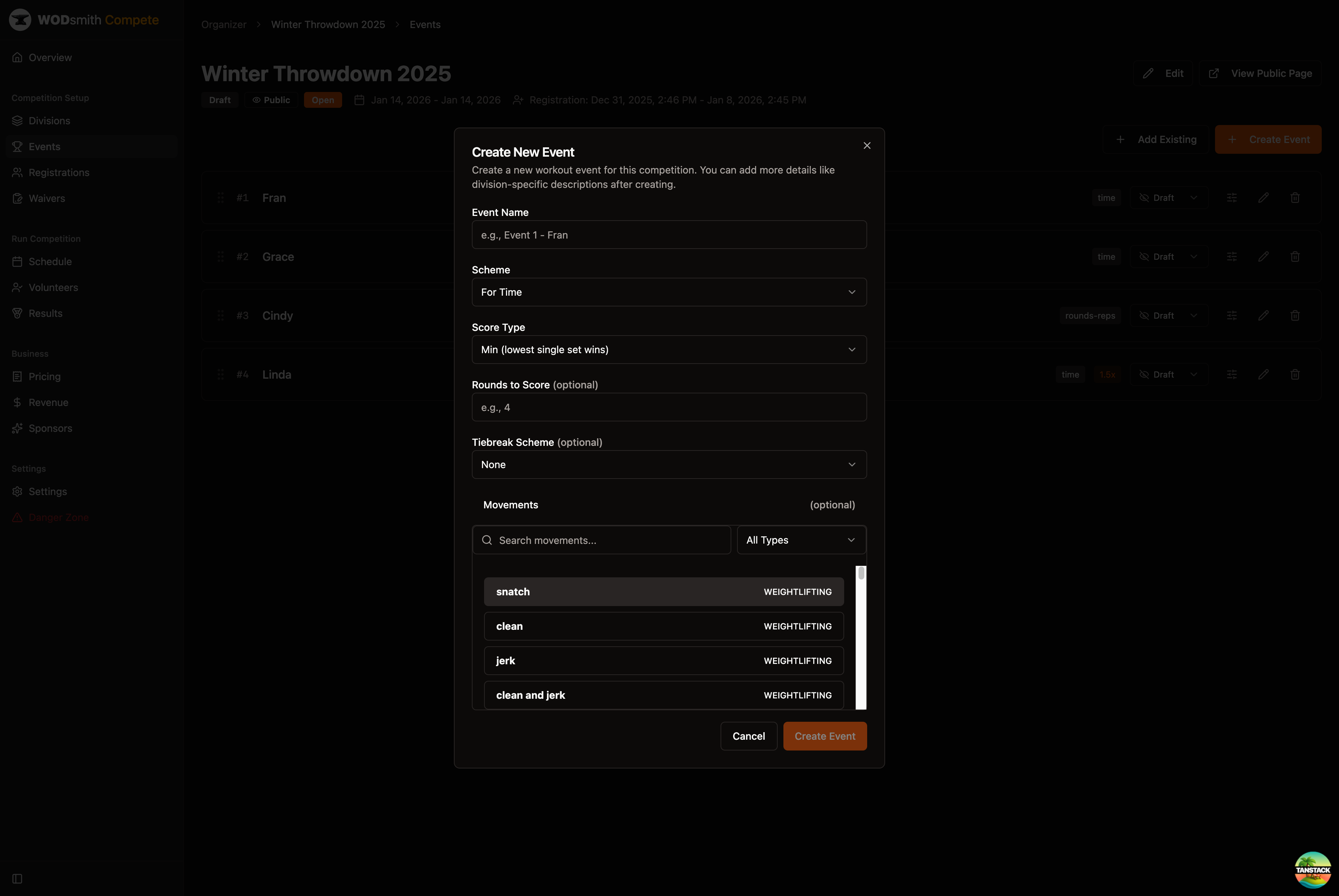Open View Public Page
This screenshot has width=1339, height=896.
1260,73
